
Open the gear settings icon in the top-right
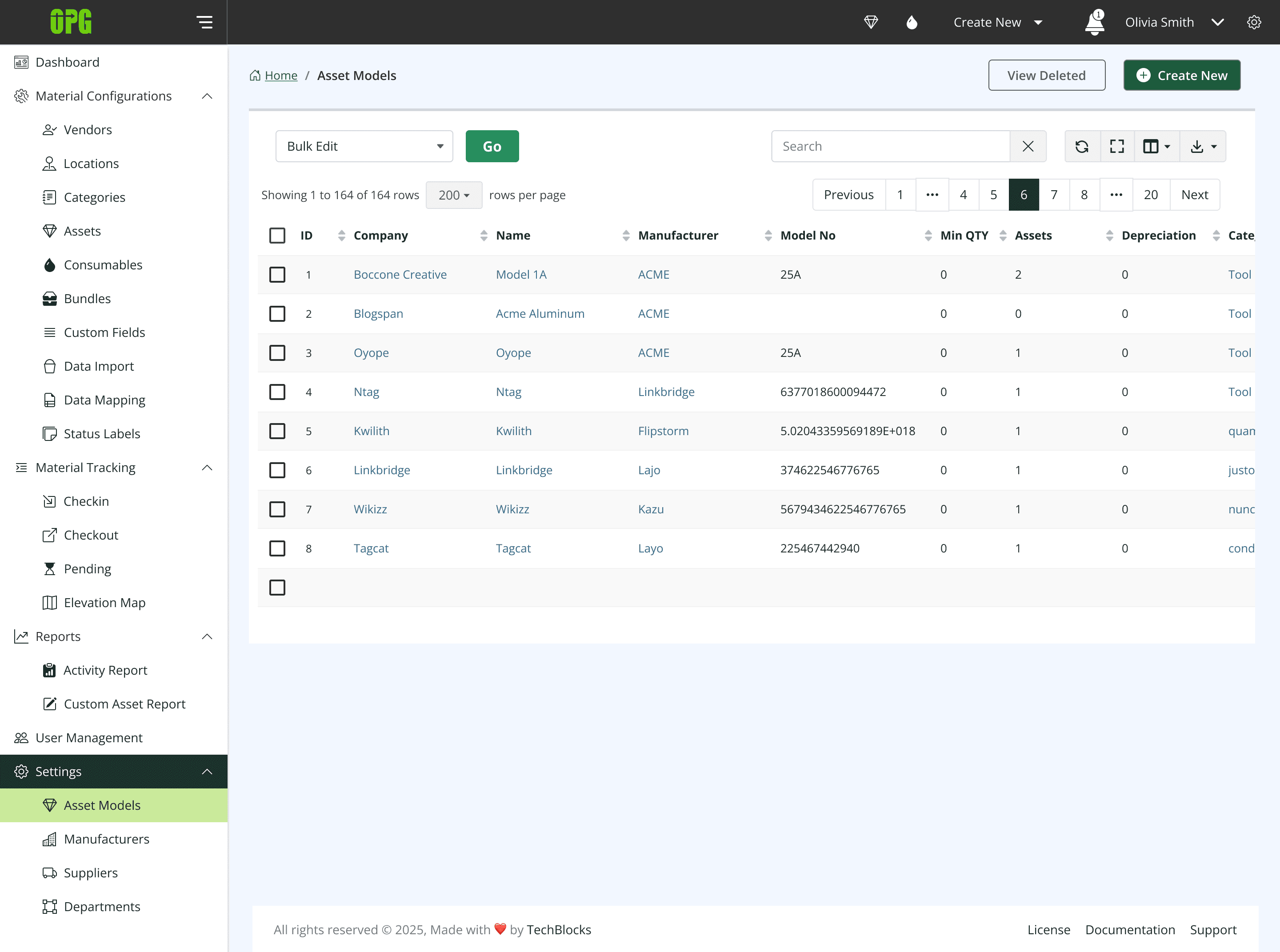(1253, 23)
